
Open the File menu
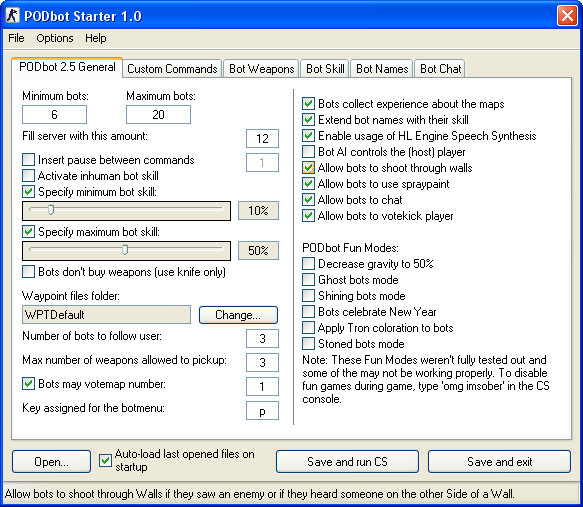16,38
